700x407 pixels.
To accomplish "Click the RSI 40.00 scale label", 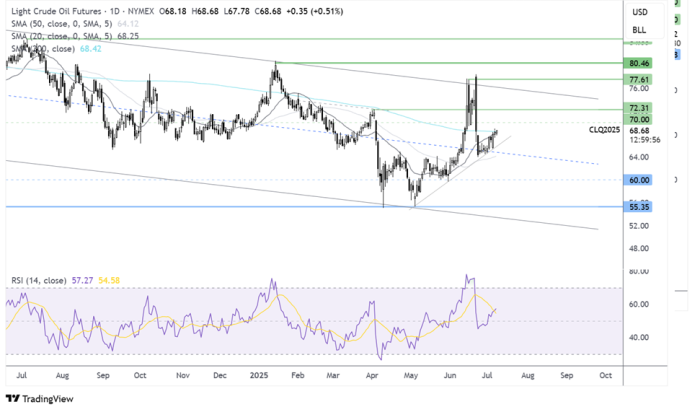I will click(x=639, y=337).
